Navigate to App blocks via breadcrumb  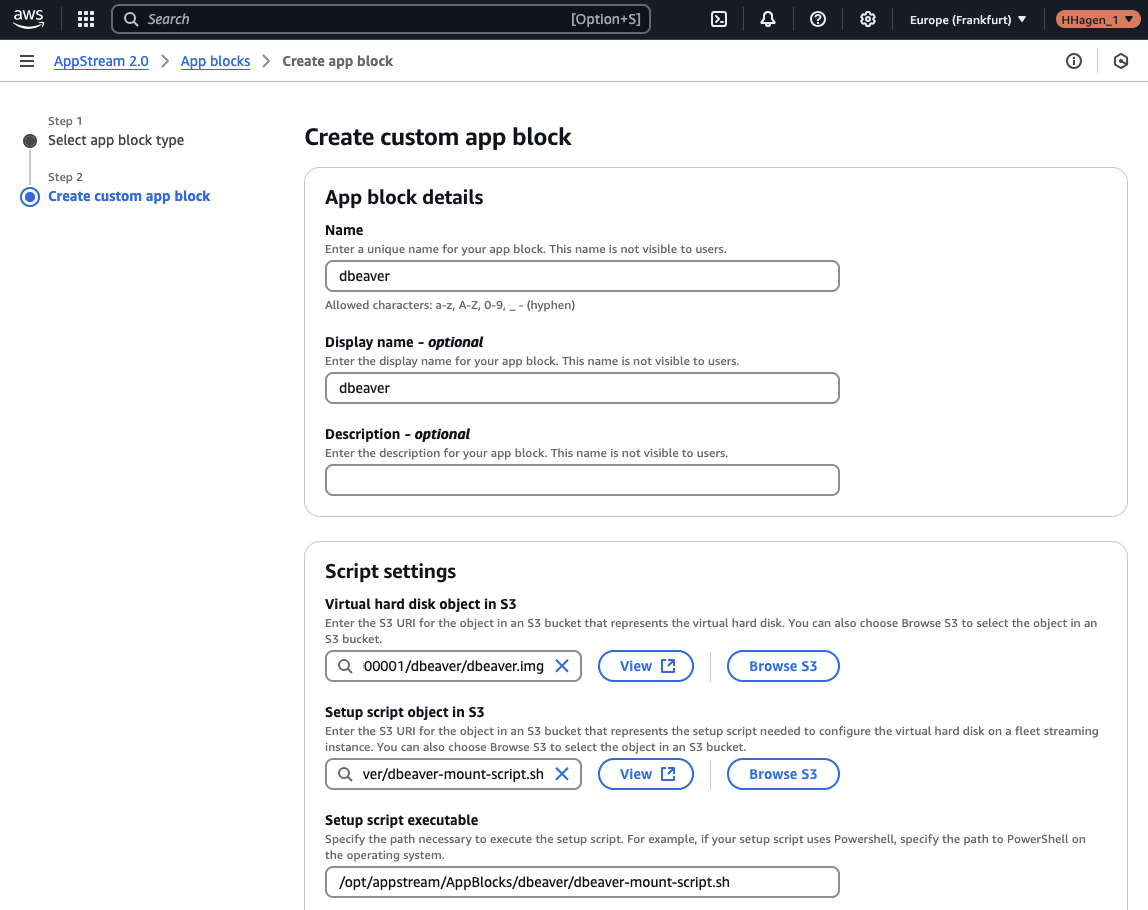point(215,61)
